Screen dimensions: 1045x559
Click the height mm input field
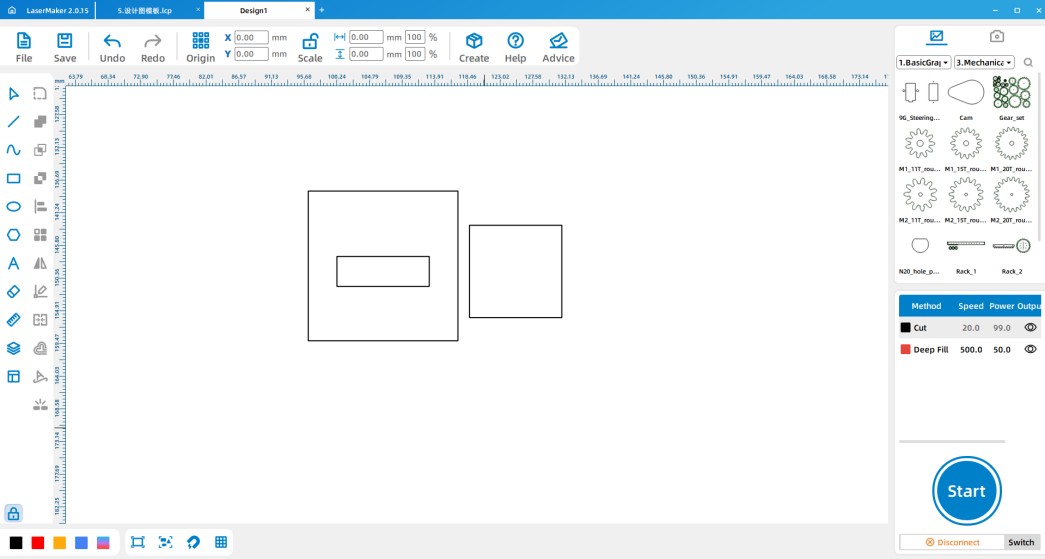367,54
